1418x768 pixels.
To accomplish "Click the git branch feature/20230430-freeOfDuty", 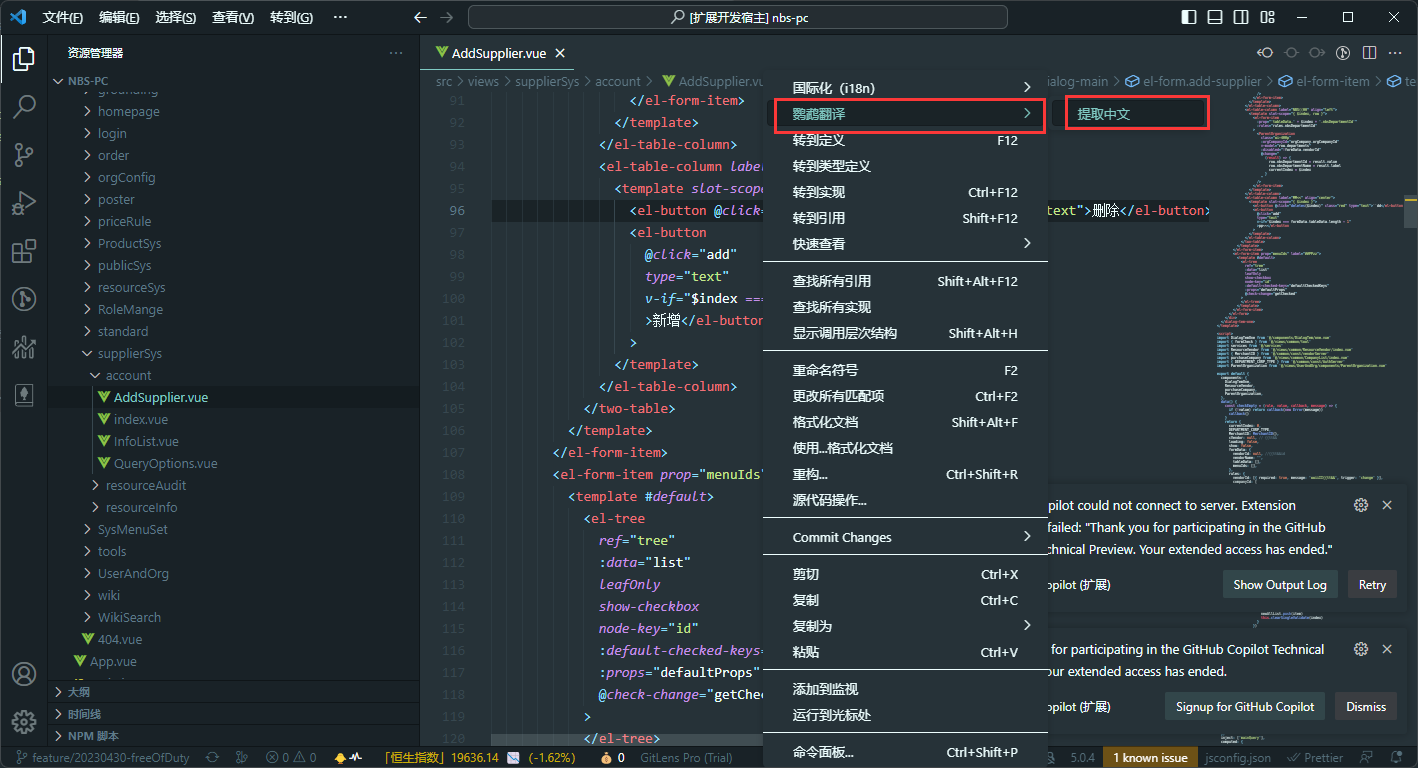I will pos(102,758).
